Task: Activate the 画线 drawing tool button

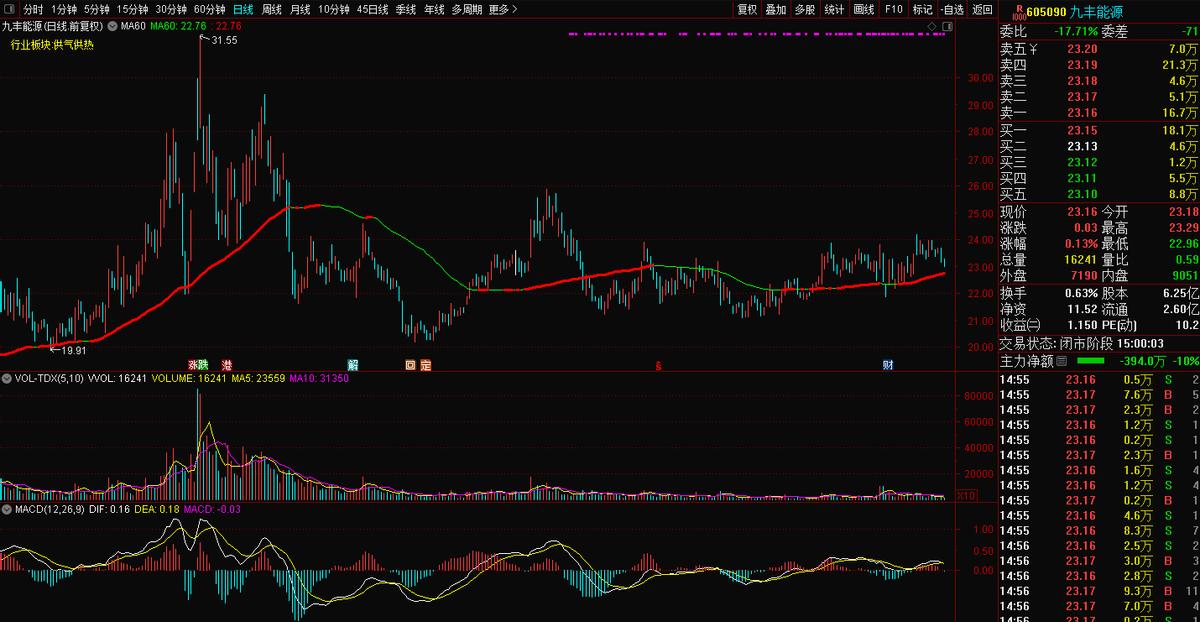Action: point(864,9)
